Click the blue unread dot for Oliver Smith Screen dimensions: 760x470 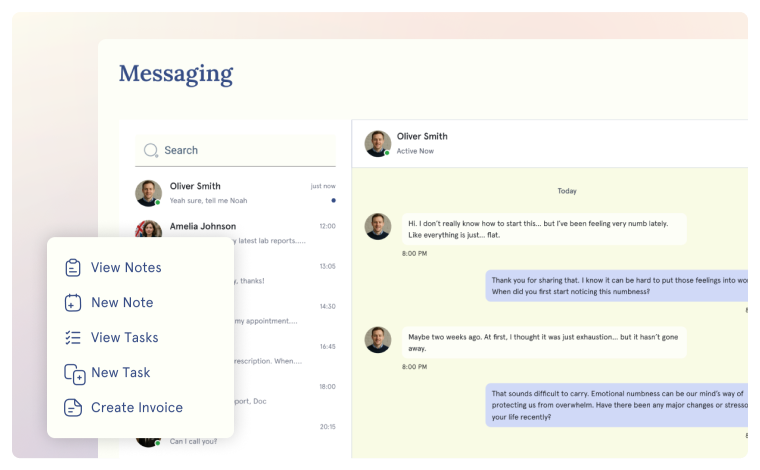(333, 200)
